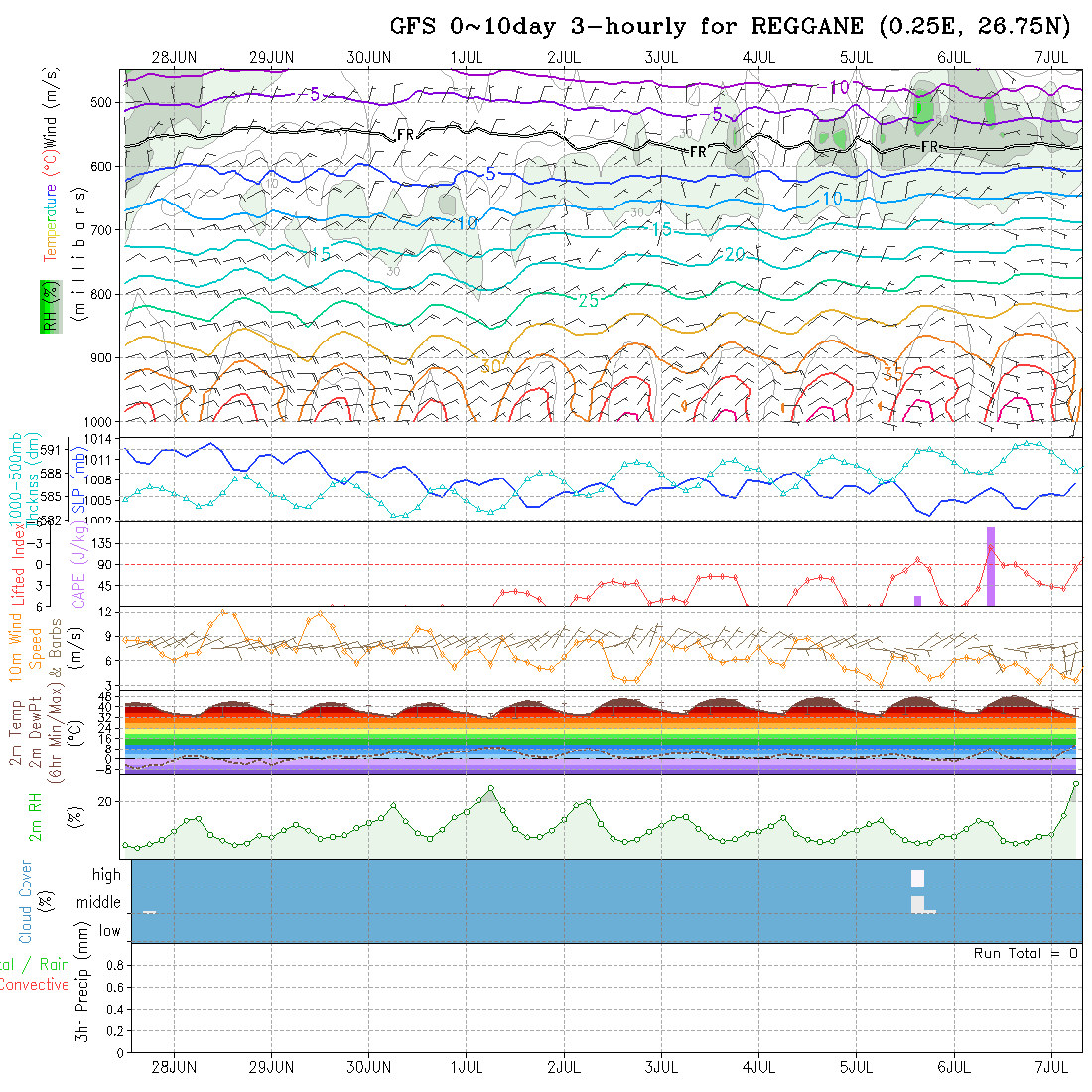1092x1092 pixels.
Task: Click the orange 35 temperature contour label
Action: tap(892, 372)
